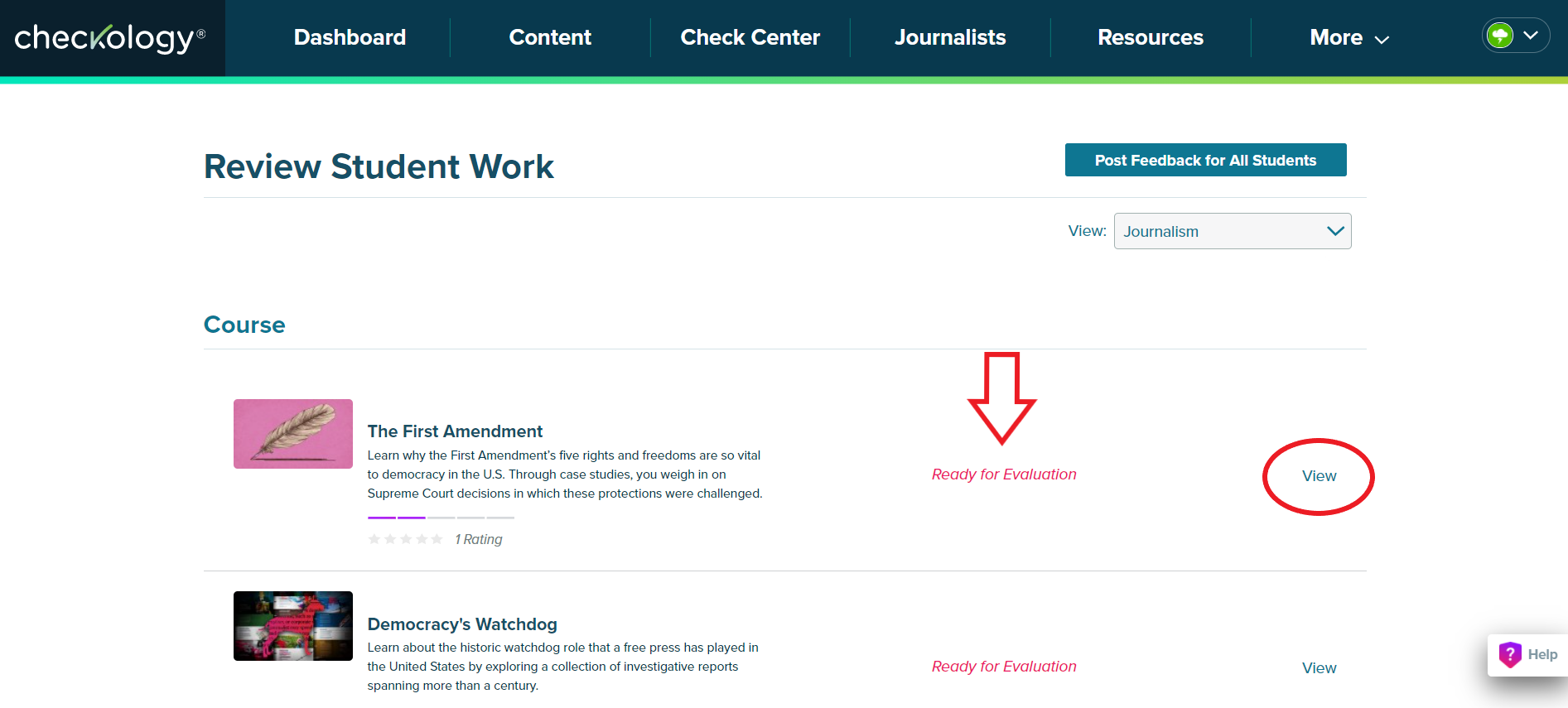Open the Journalists page
The width and height of the screenshot is (1568, 708).
pyautogui.click(x=950, y=38)
